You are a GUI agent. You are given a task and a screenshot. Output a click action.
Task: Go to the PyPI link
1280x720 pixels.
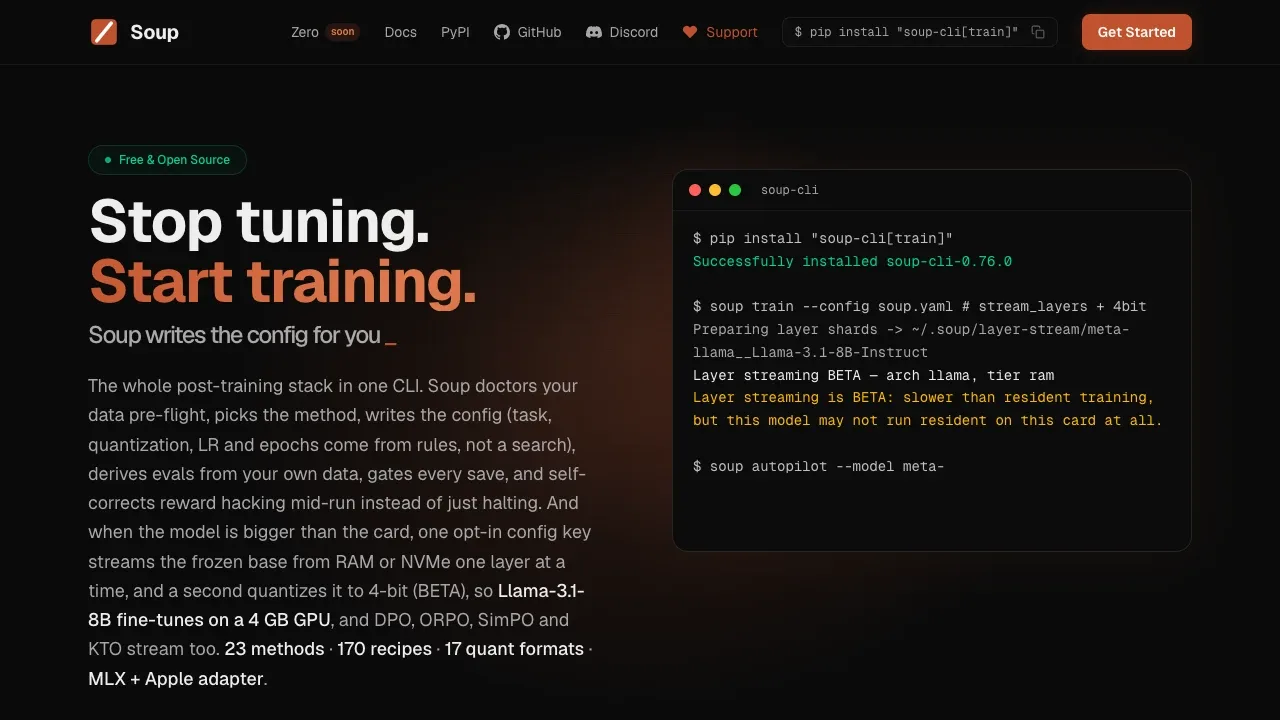(x=455, y=32)
